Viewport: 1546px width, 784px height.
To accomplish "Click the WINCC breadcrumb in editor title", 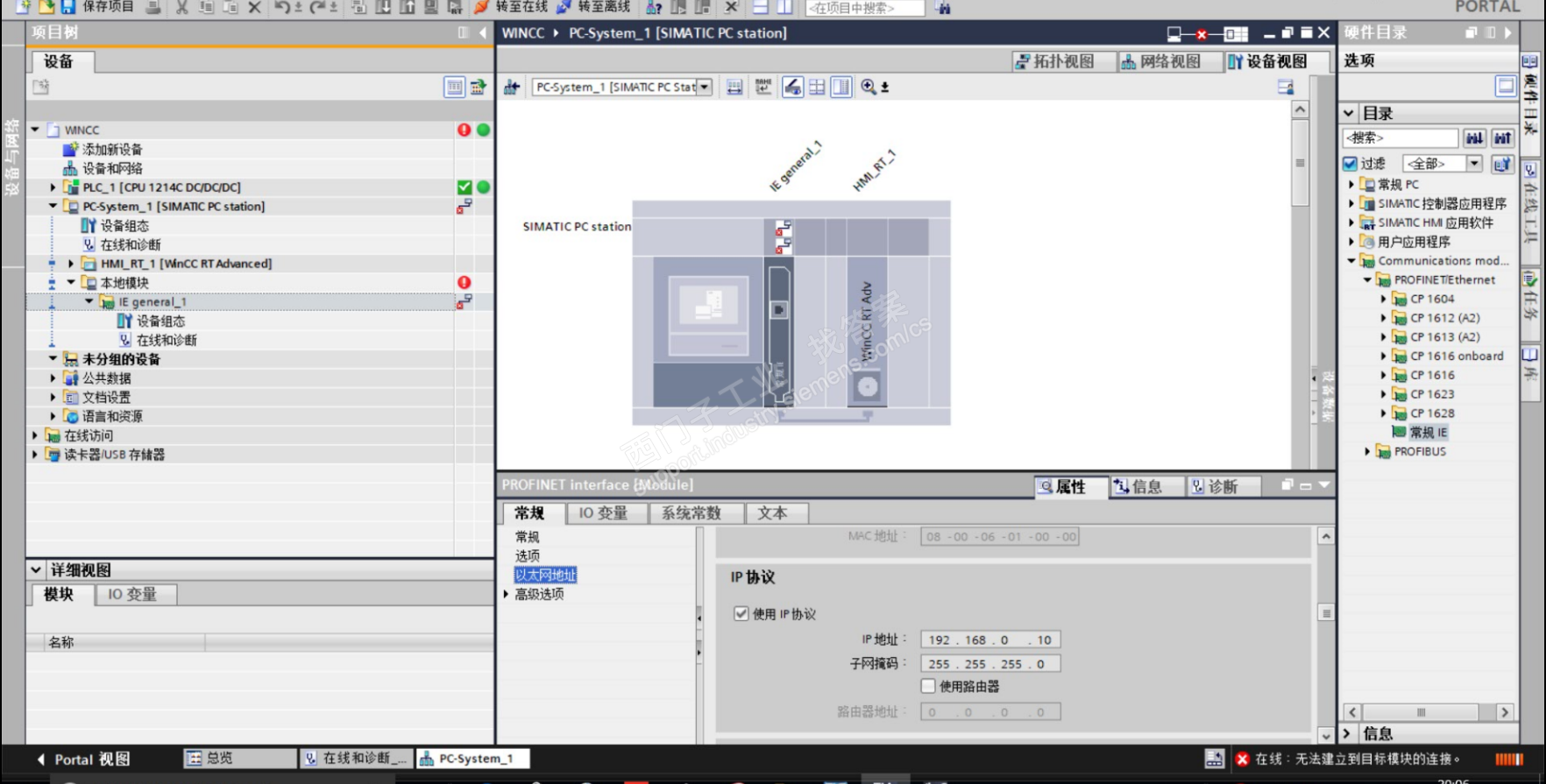I will pos(523,33).
